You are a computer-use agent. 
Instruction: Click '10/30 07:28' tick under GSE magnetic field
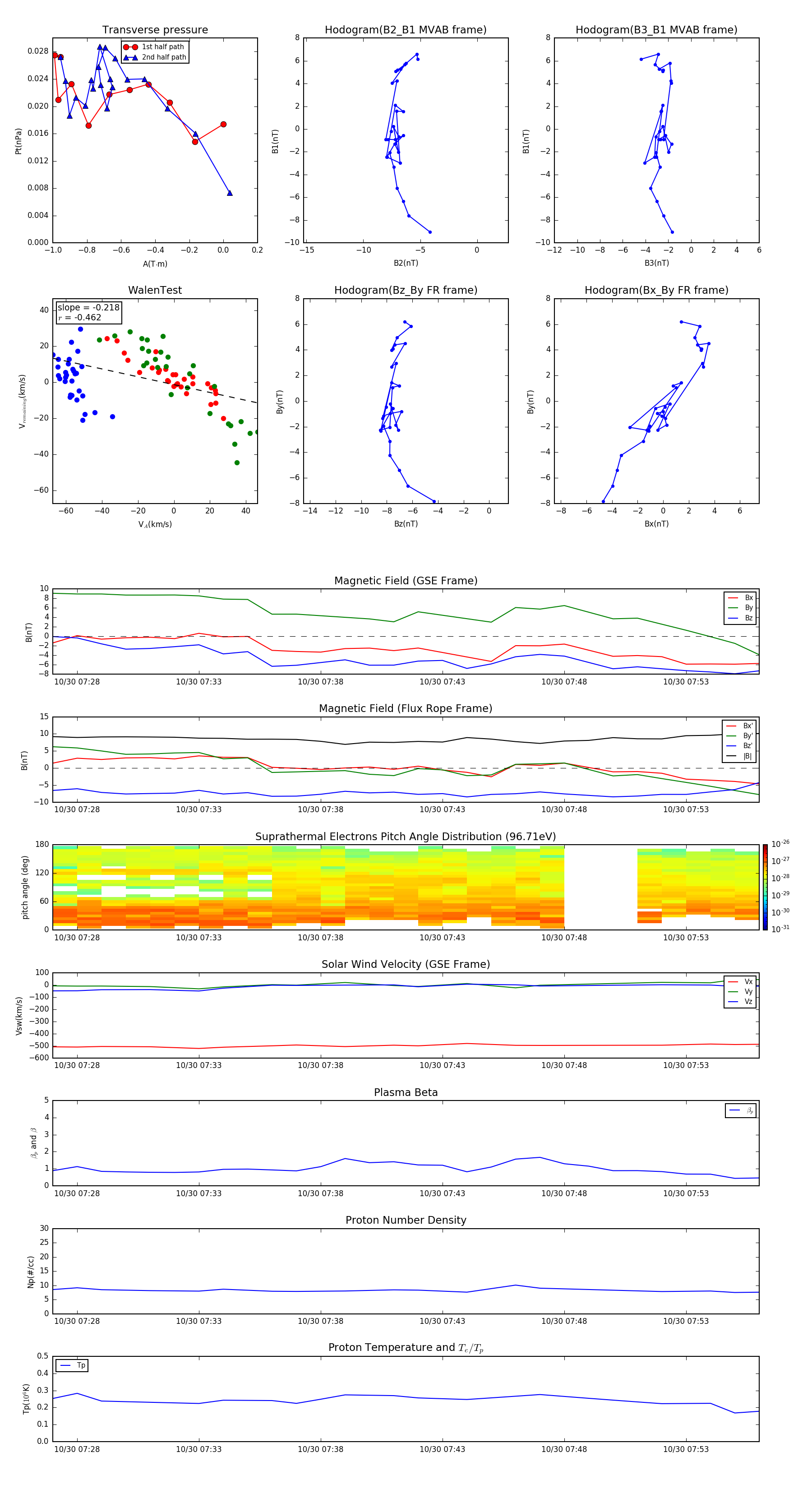click(x=77, y=681)
